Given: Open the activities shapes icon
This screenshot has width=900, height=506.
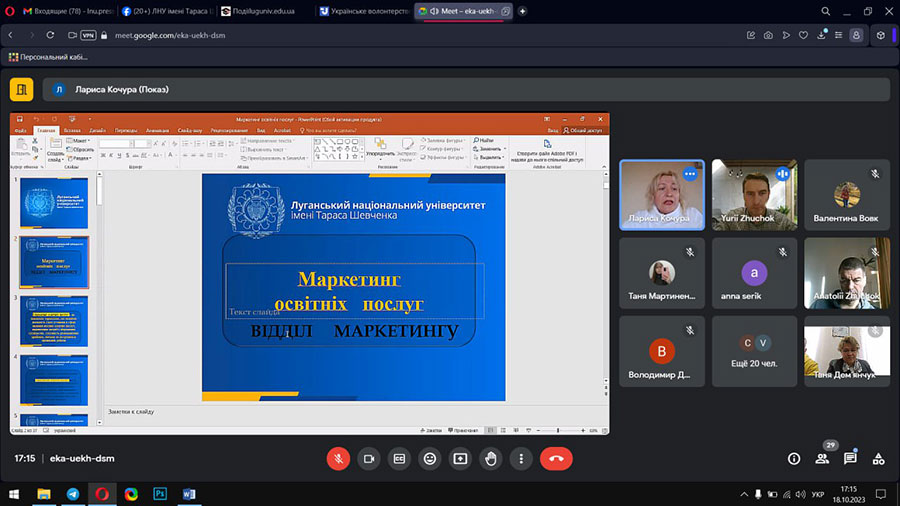Looking at the screenshot, I should click(x=878, y=458).
